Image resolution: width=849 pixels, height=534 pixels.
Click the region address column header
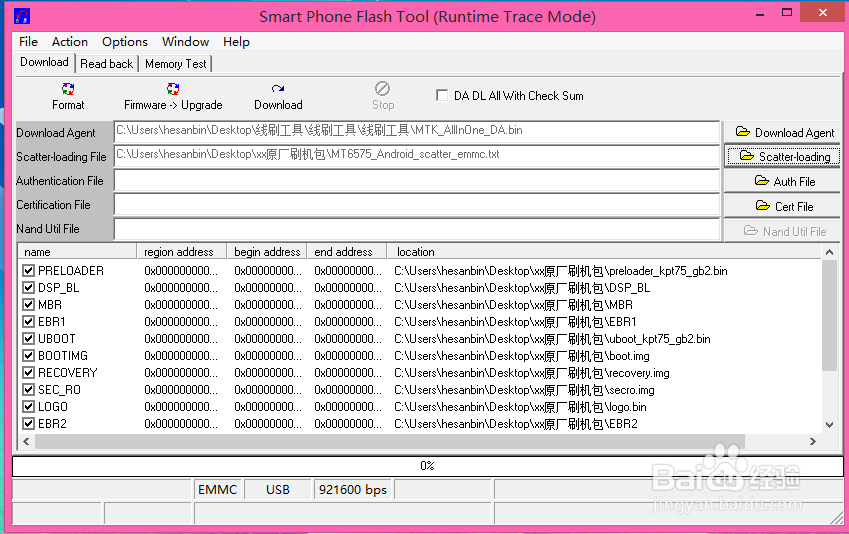(x=181, y=252)
